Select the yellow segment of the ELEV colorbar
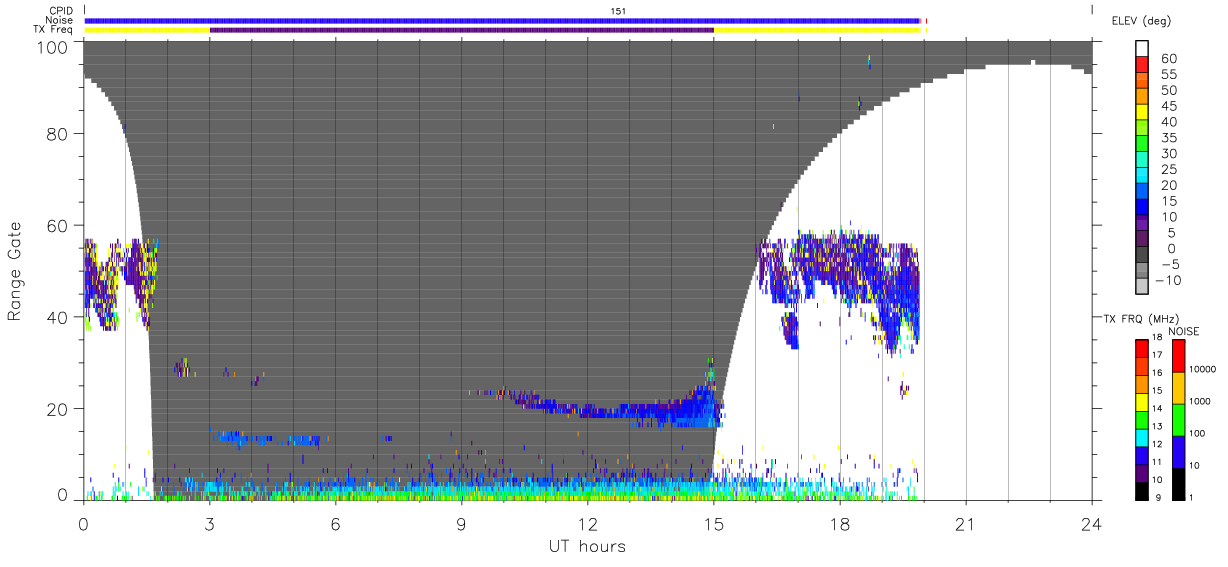Screen dimensions: 1228x567 tap(1141, 113)
